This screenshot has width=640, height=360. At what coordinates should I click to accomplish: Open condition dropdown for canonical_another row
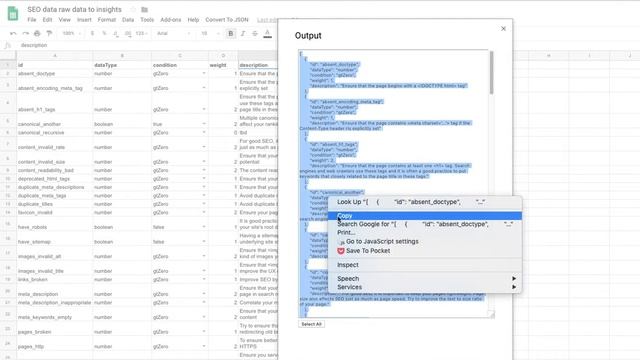click(204, 124)
